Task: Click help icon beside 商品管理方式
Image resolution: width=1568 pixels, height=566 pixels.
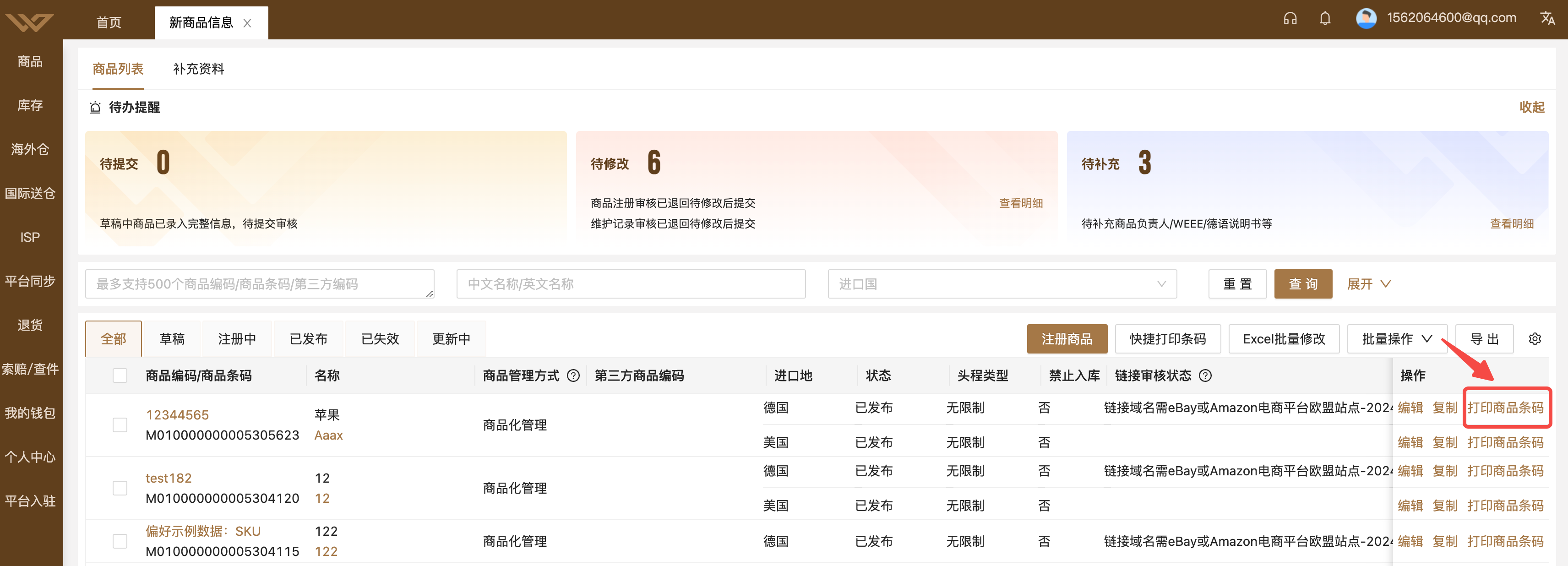Action: [573, 376]
